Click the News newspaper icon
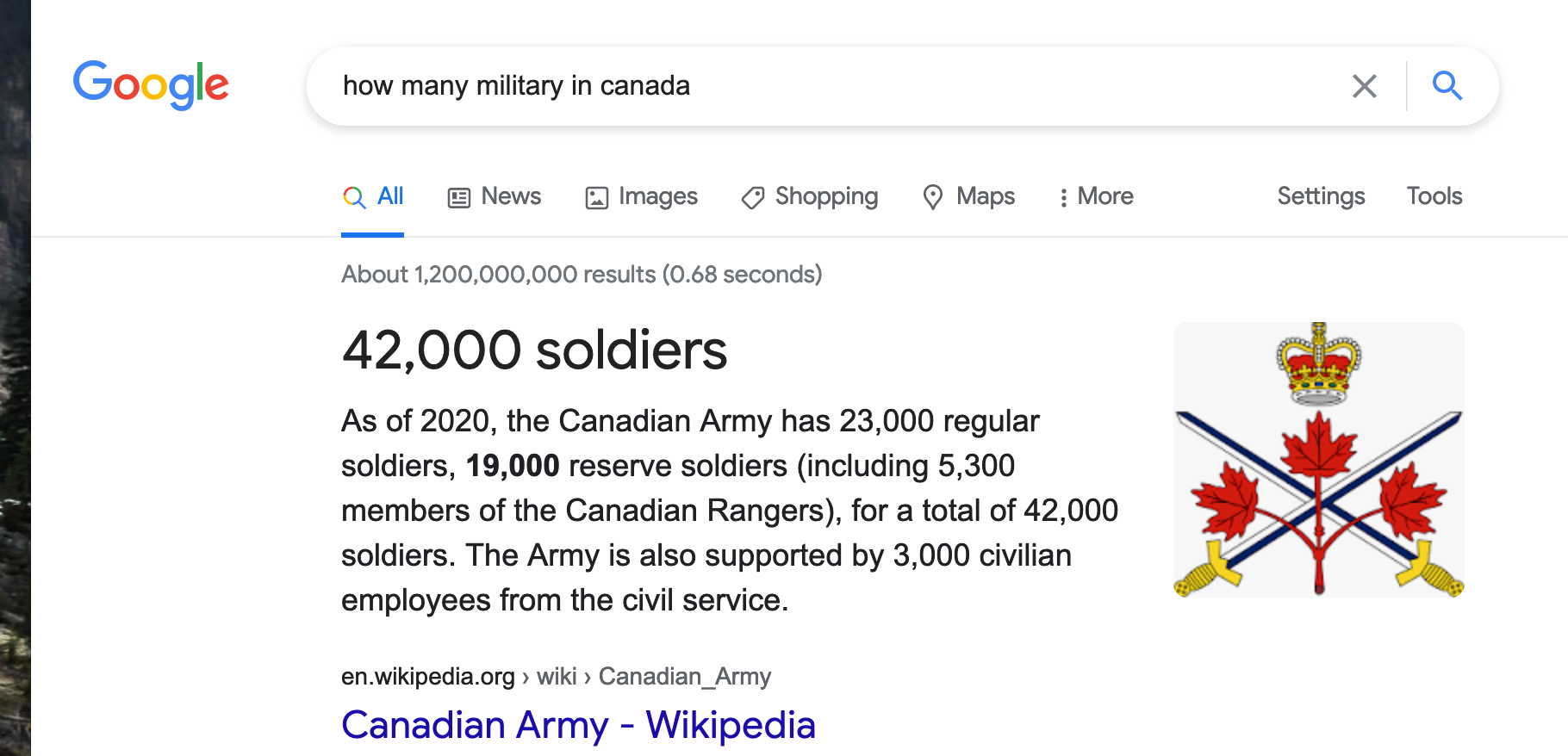 point(459,198)
